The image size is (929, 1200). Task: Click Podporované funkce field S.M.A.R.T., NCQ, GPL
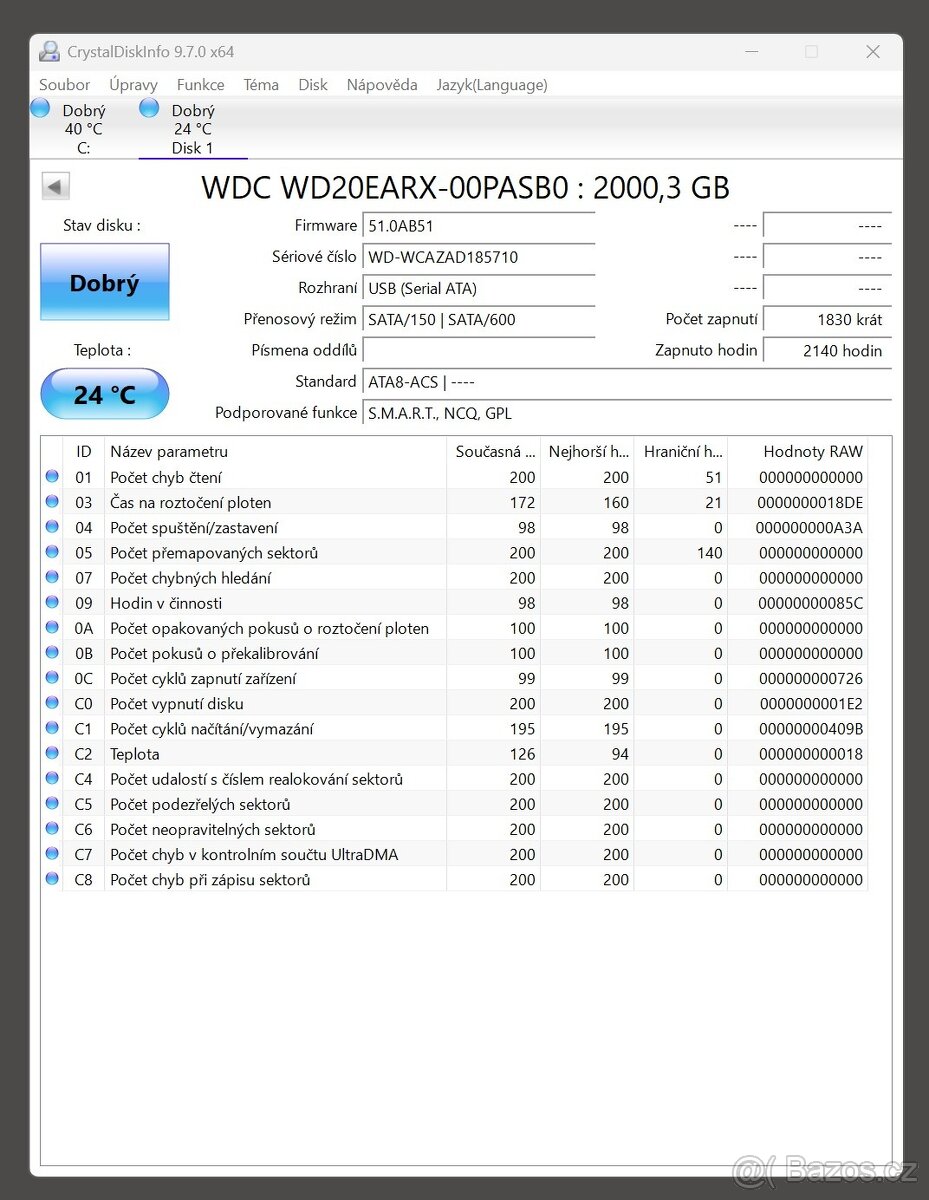(627, 413)
